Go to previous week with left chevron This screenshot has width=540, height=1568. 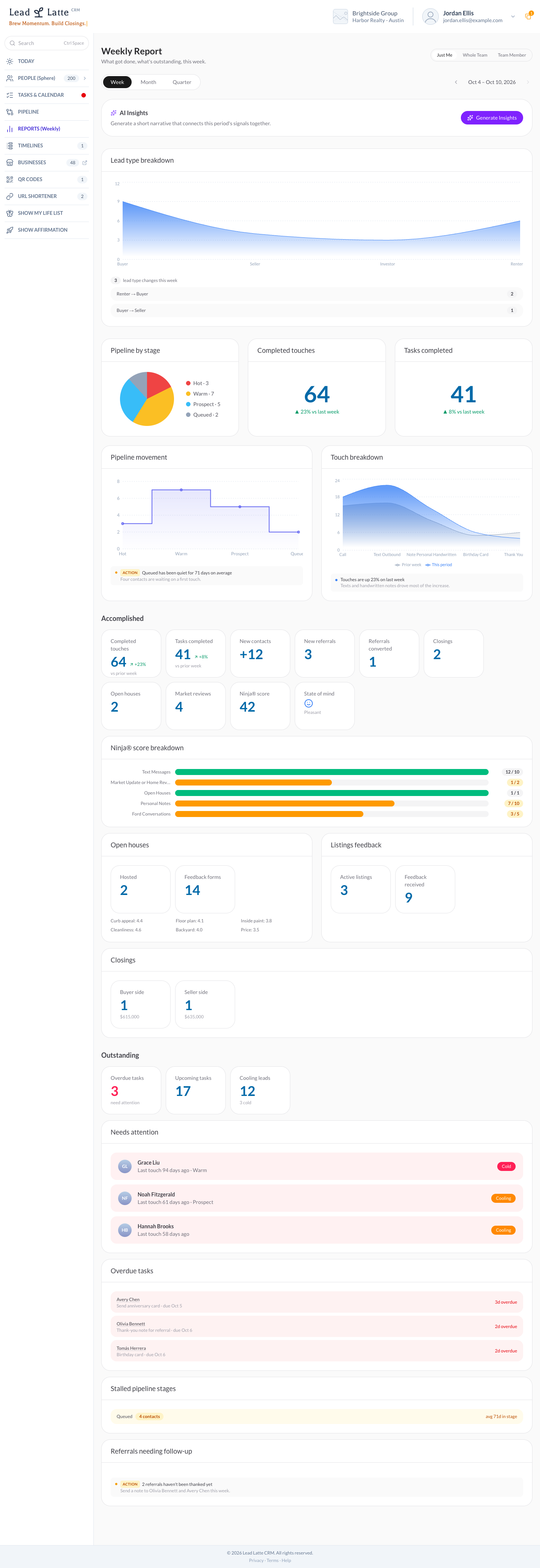point(456,82)
